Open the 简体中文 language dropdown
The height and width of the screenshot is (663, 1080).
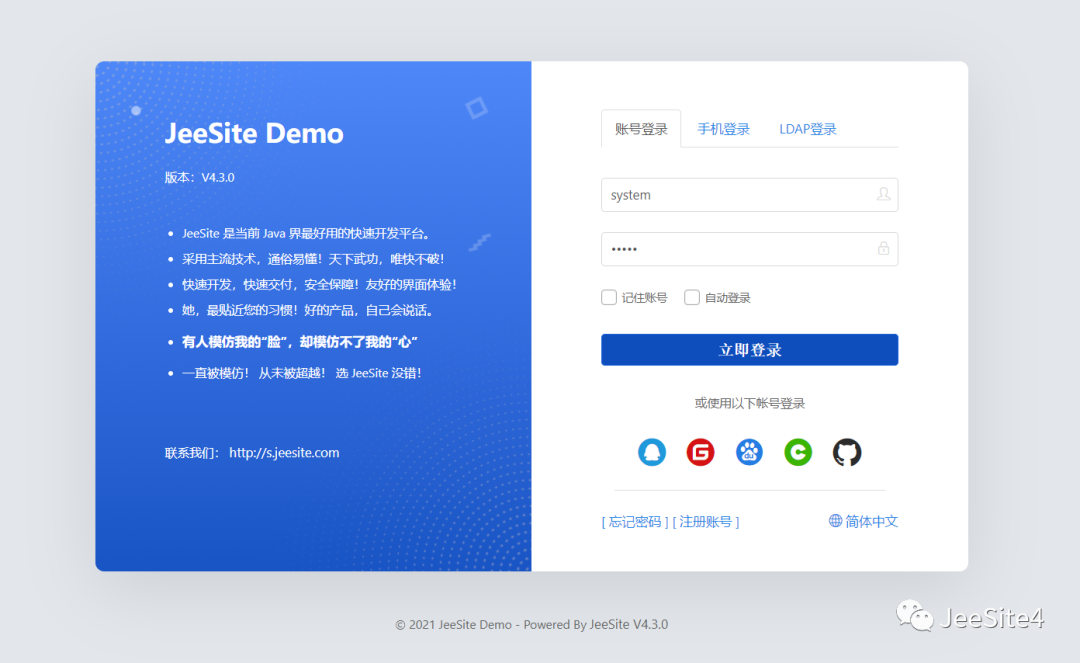pos(863,521)
